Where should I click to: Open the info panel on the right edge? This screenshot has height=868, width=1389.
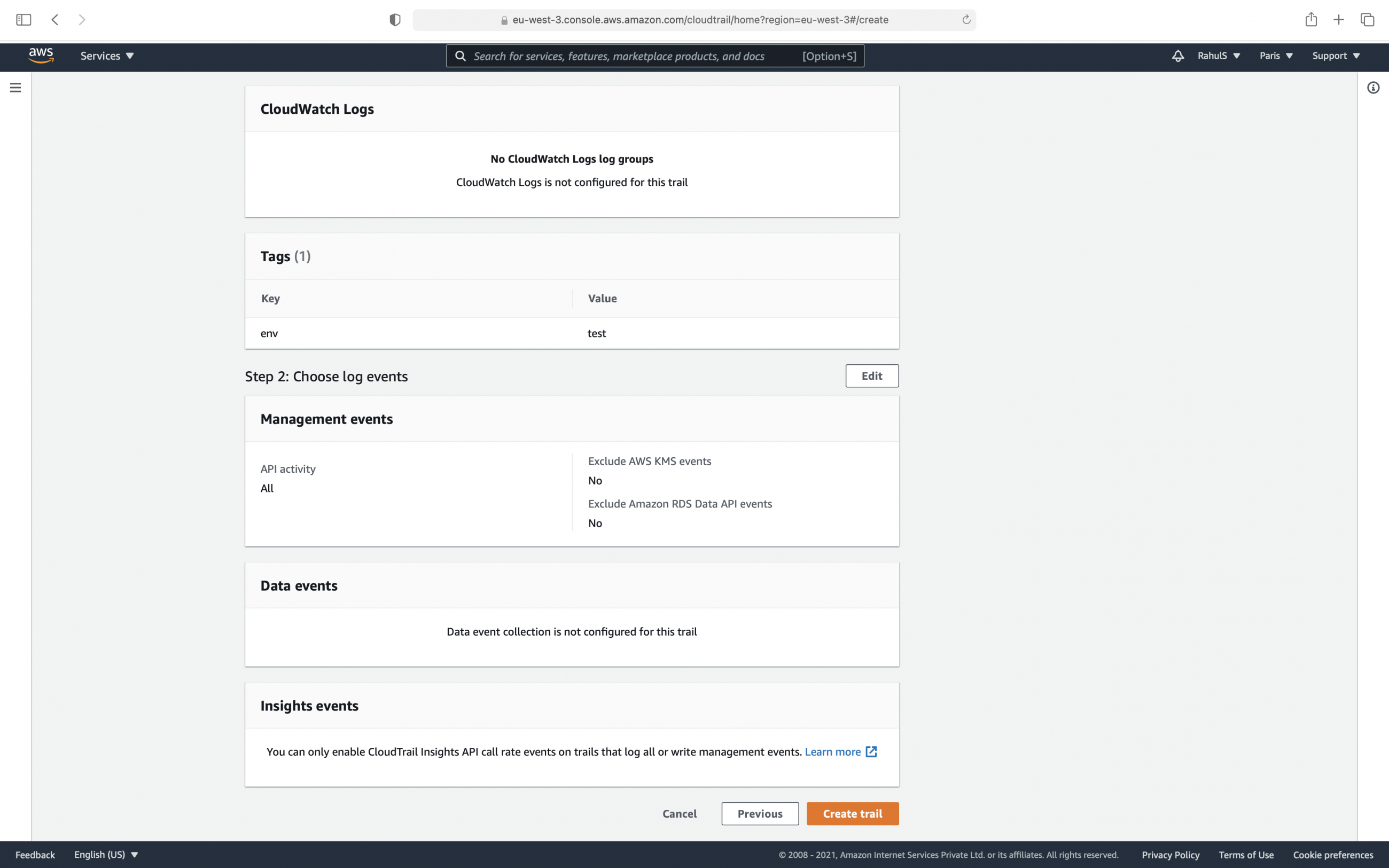1374,87
